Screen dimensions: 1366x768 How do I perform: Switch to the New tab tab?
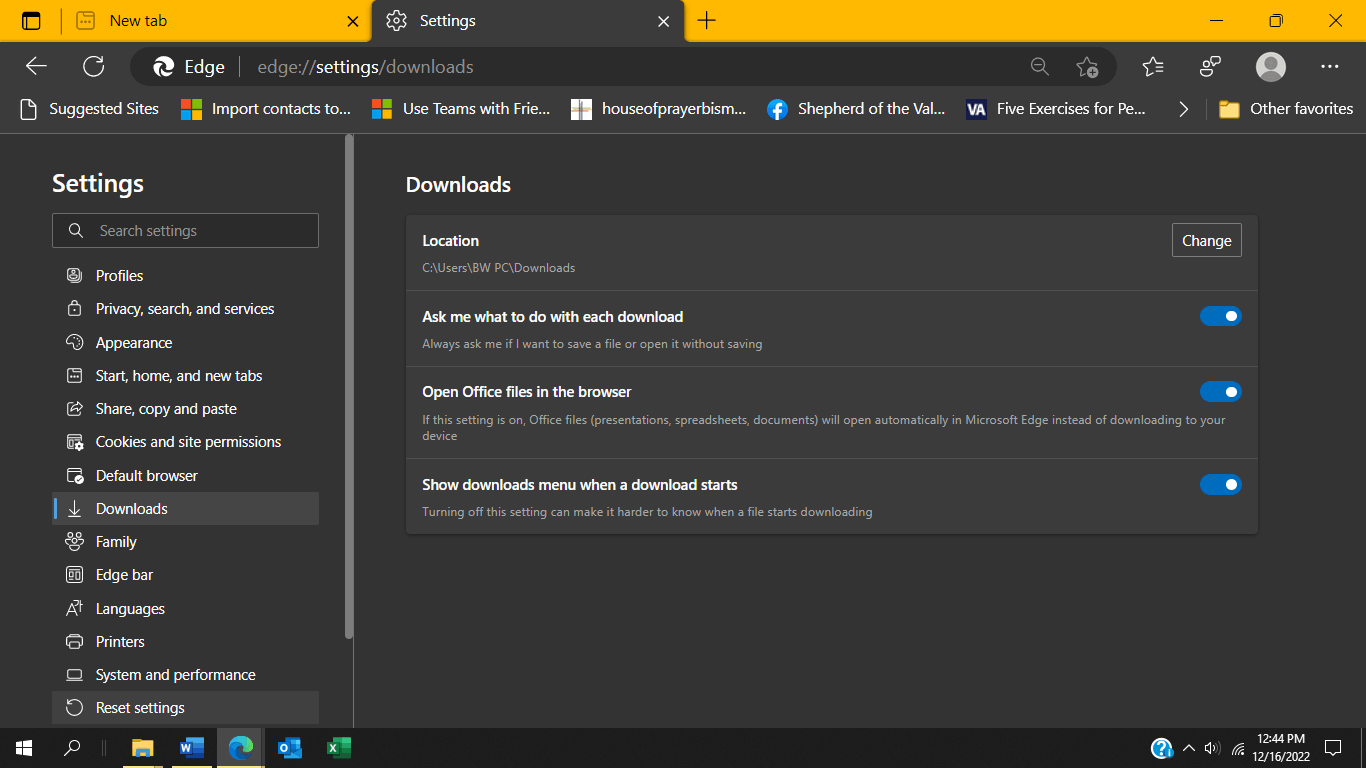pyautogui.click(x=216, y=21)
